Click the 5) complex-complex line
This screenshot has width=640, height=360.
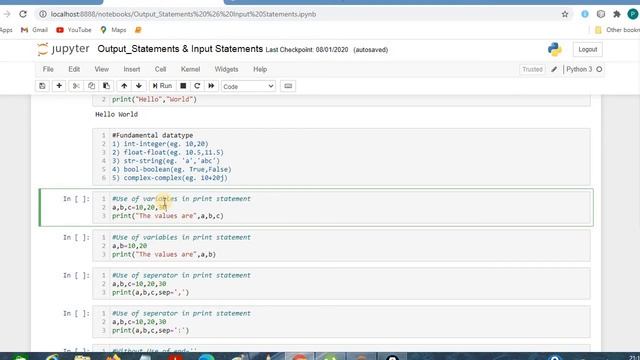coord(170,178)
